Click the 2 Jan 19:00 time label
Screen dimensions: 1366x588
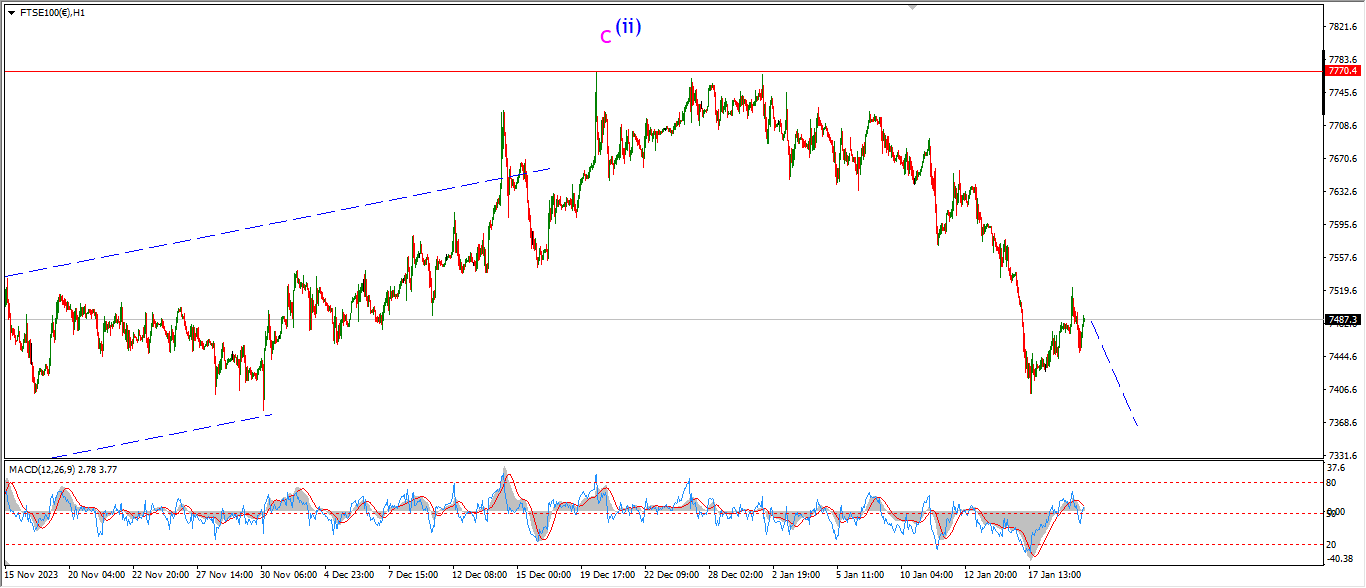click(797, 575)
